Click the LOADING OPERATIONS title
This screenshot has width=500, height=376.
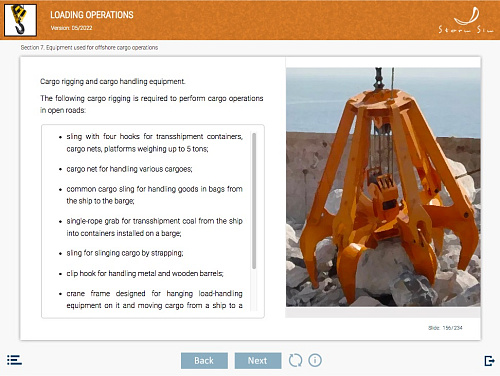tap(92, 15)
